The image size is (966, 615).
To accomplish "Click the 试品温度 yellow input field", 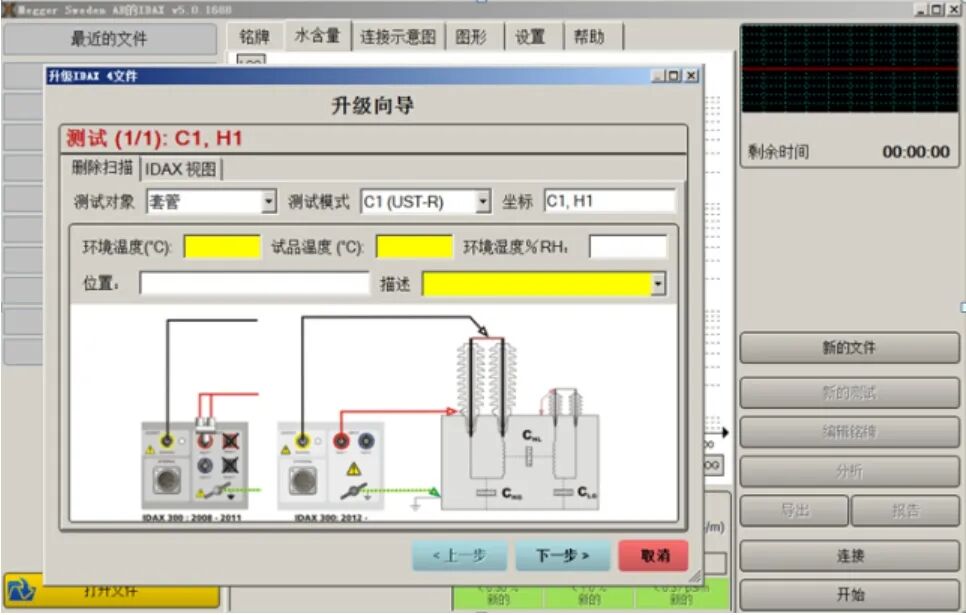I will [414, 247].
